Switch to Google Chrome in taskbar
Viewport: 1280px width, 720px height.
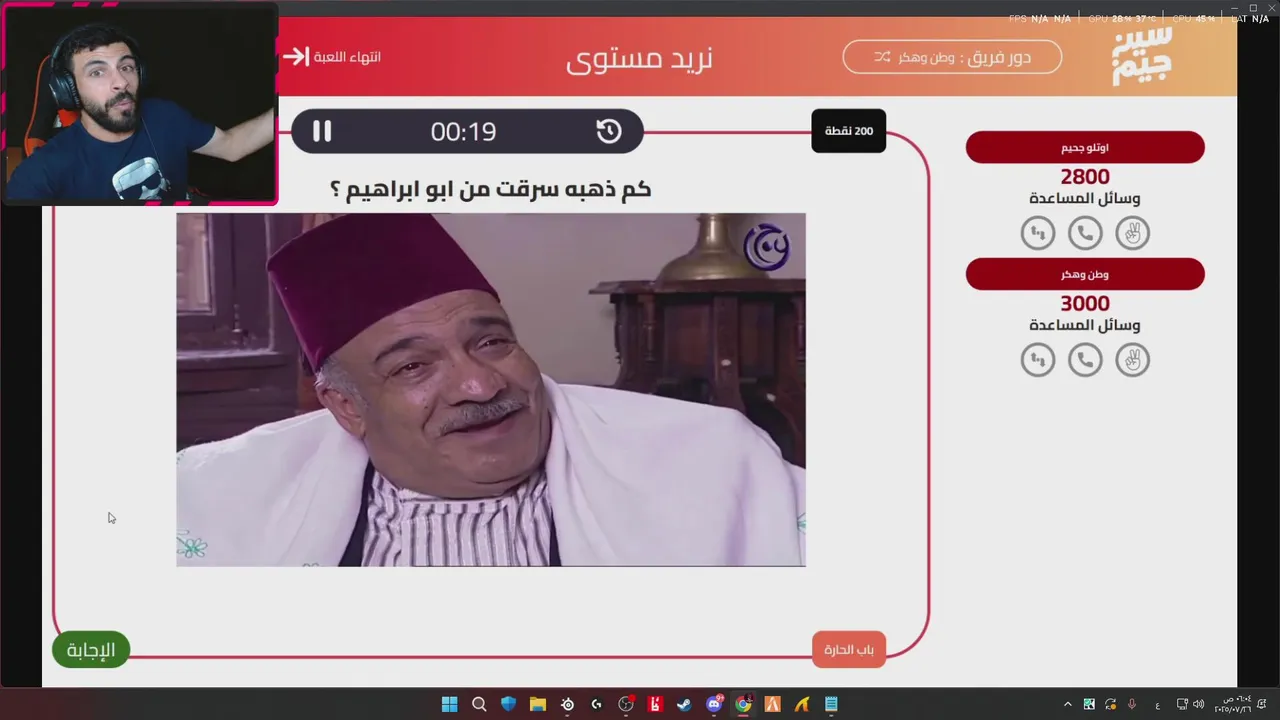[x=743, y=704]
